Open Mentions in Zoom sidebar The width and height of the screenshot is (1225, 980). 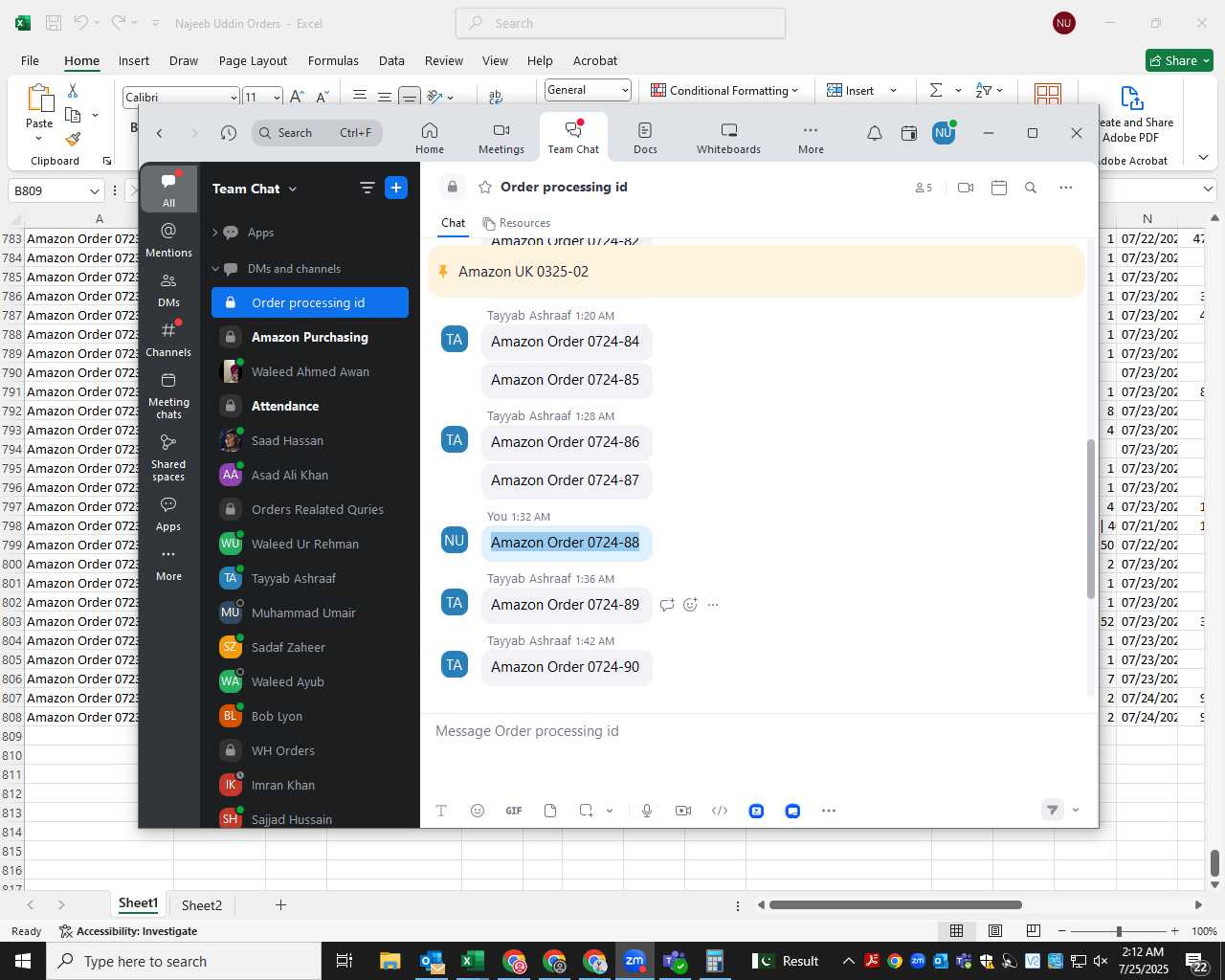[x=168, y=240]
